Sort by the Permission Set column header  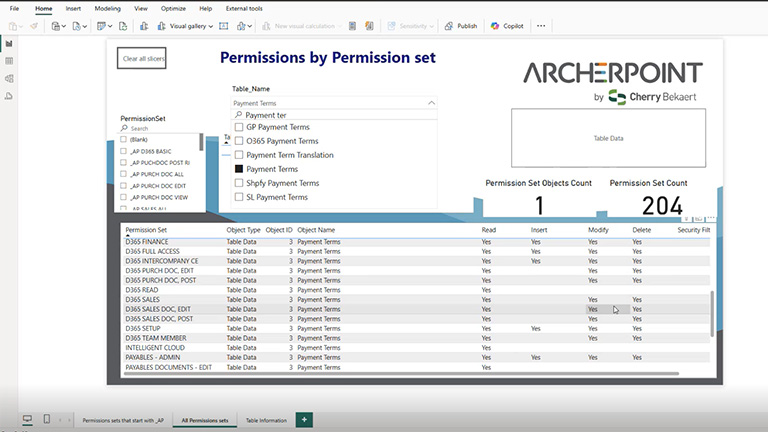(x=146, y=230)
